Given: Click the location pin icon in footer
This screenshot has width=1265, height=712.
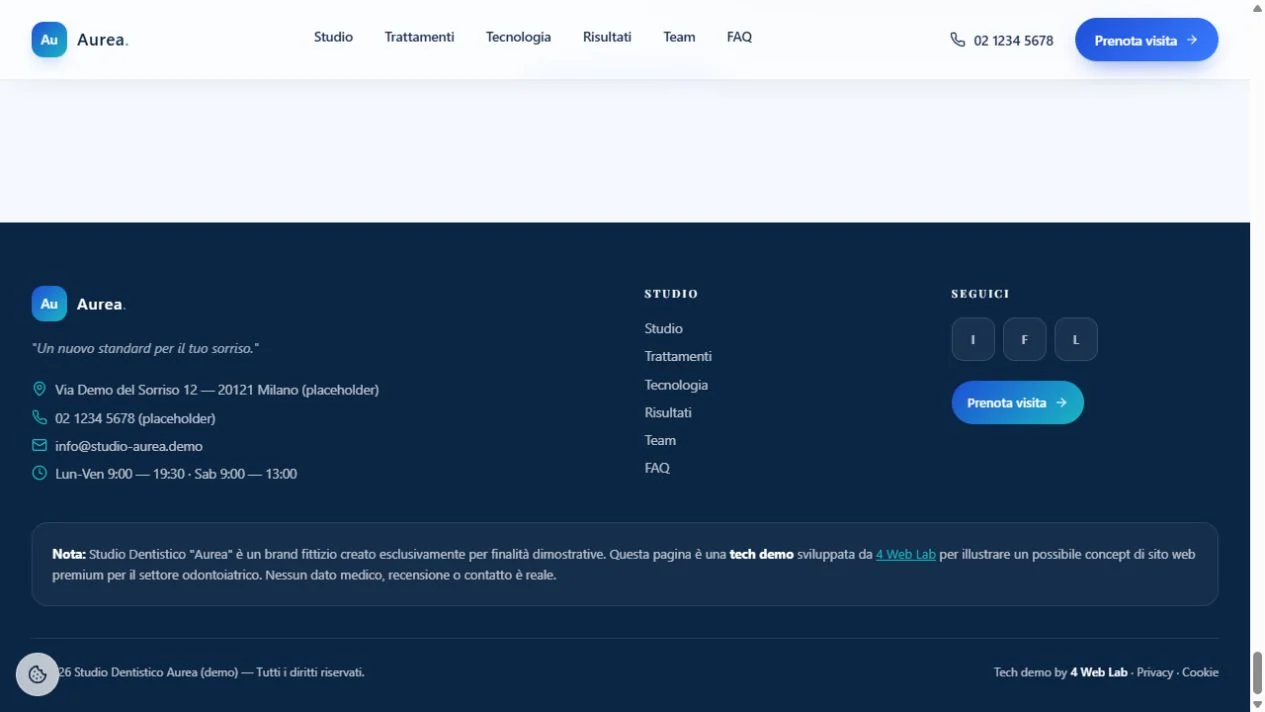Looking at the screenshot, I should point(40,389).
